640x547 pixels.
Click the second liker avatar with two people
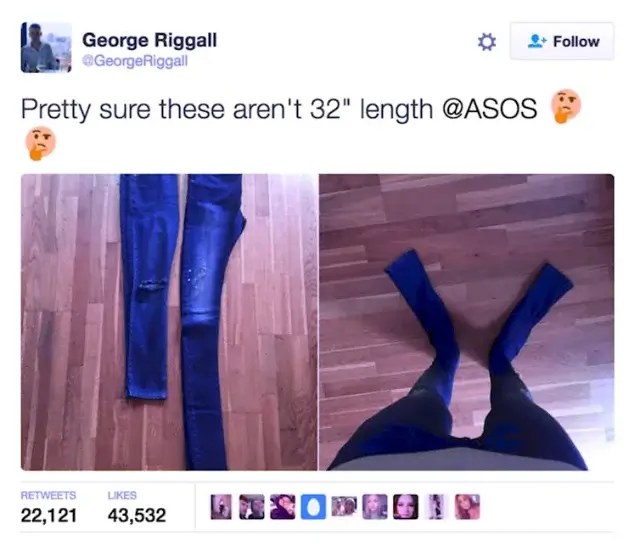(x=252, y=507)
